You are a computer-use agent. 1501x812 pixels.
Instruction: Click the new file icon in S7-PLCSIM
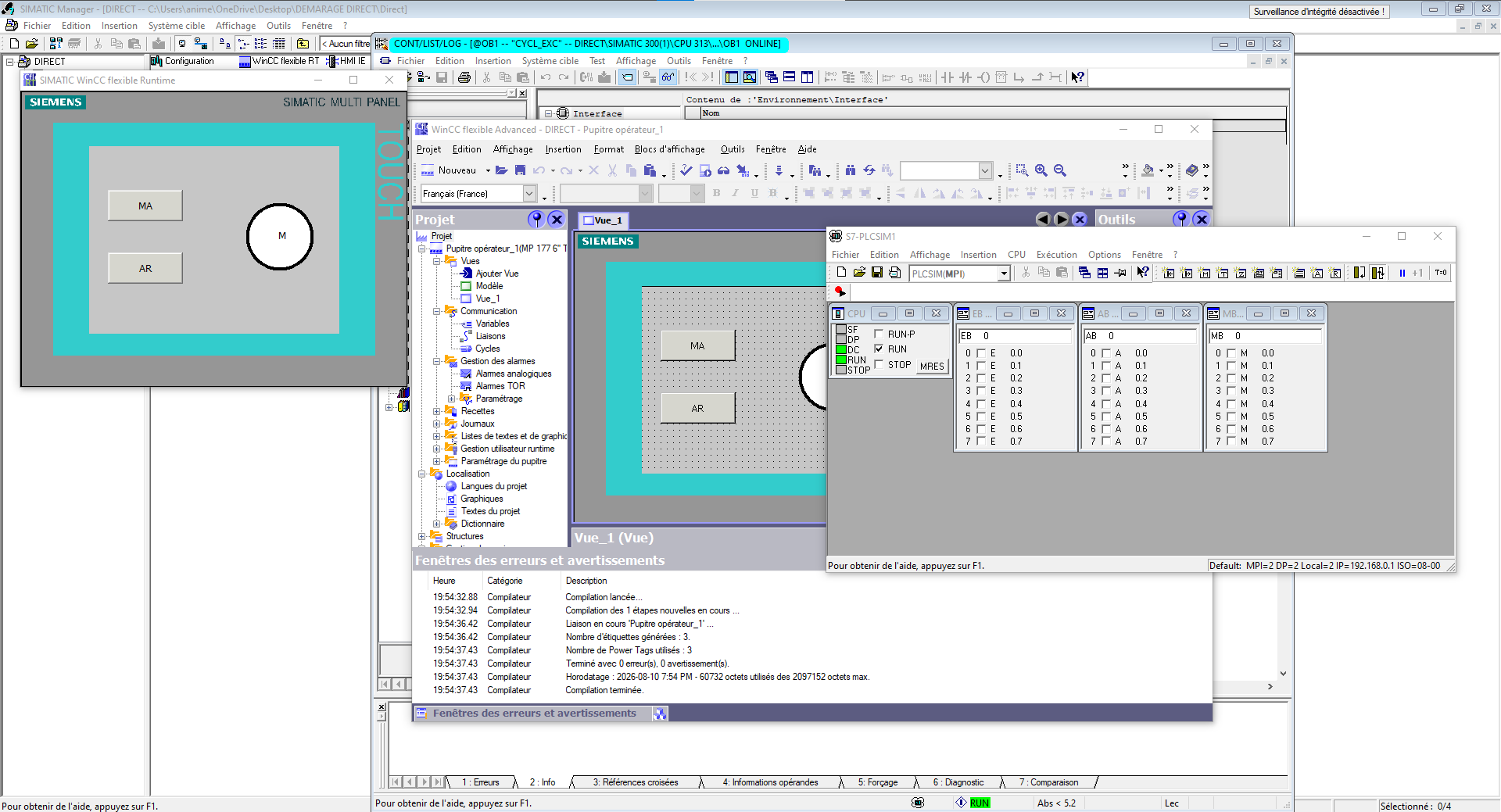pyautogui.click(x=841, y=273)
